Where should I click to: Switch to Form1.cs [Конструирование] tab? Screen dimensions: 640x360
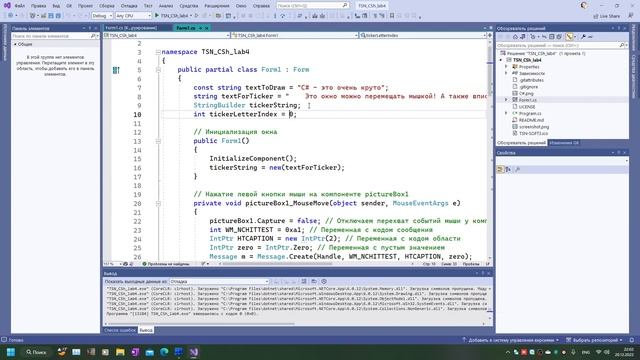click(x=131, y=28)
